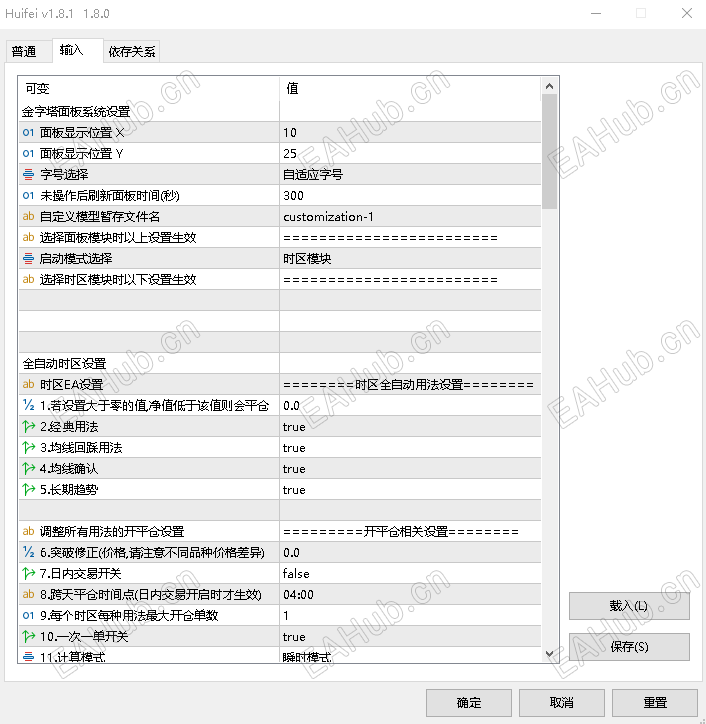
Task: Click integer icon beside 9.每个时区每种用法最大开仓单数
Action: point(28,615)
